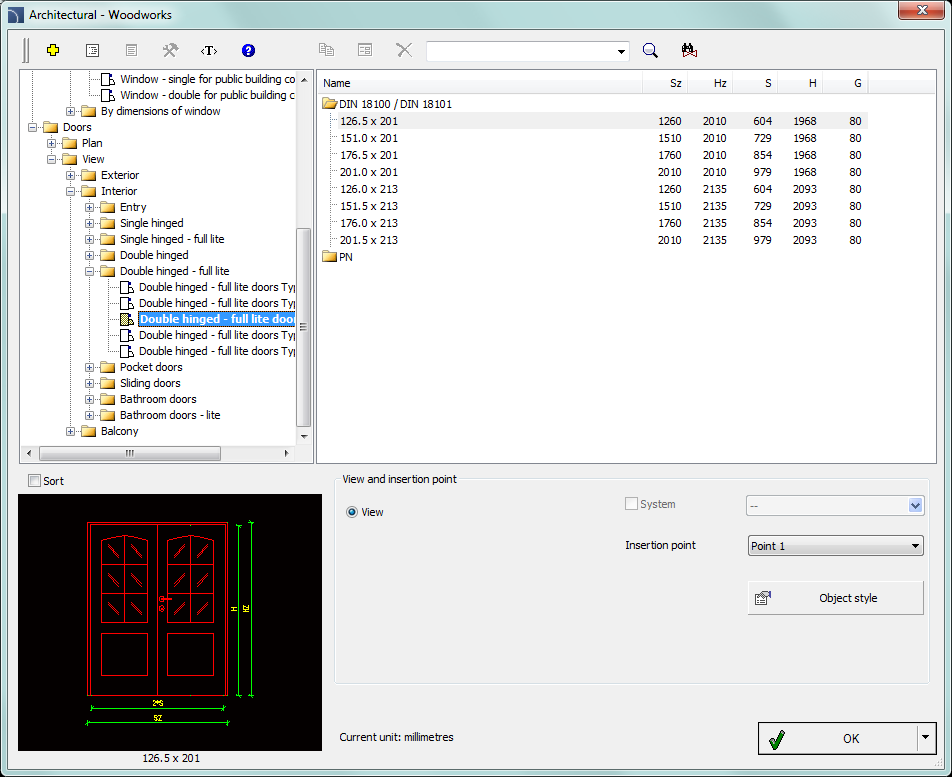The image size is (952, 777).
Task: Click the toolbar grip handle
Action: tap(26, 50)
